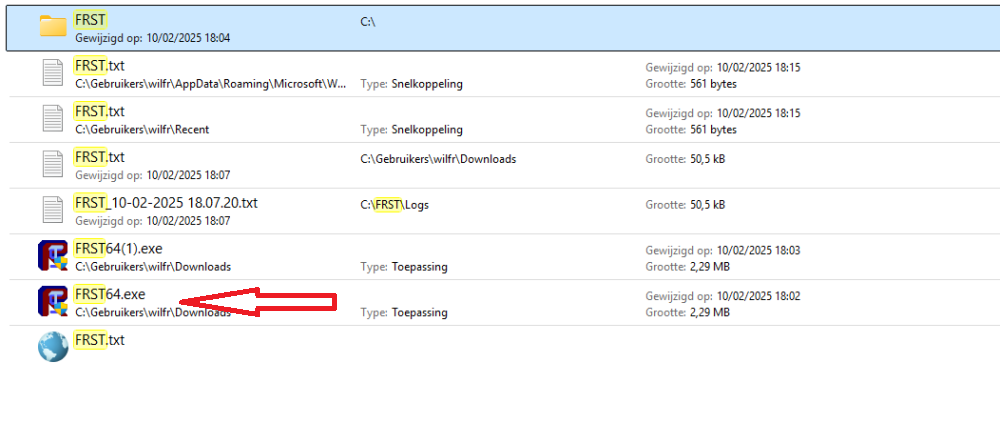Select the FRST.txt filename above the Recent path

tap(100, 111)
